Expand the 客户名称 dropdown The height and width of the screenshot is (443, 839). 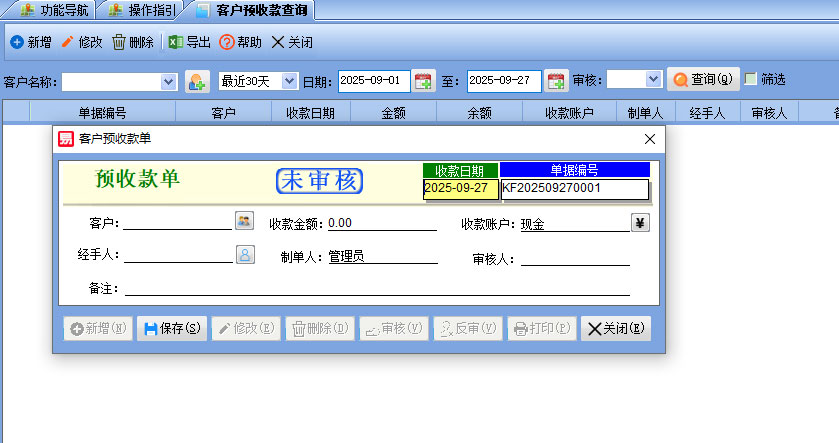click(168, 81)
